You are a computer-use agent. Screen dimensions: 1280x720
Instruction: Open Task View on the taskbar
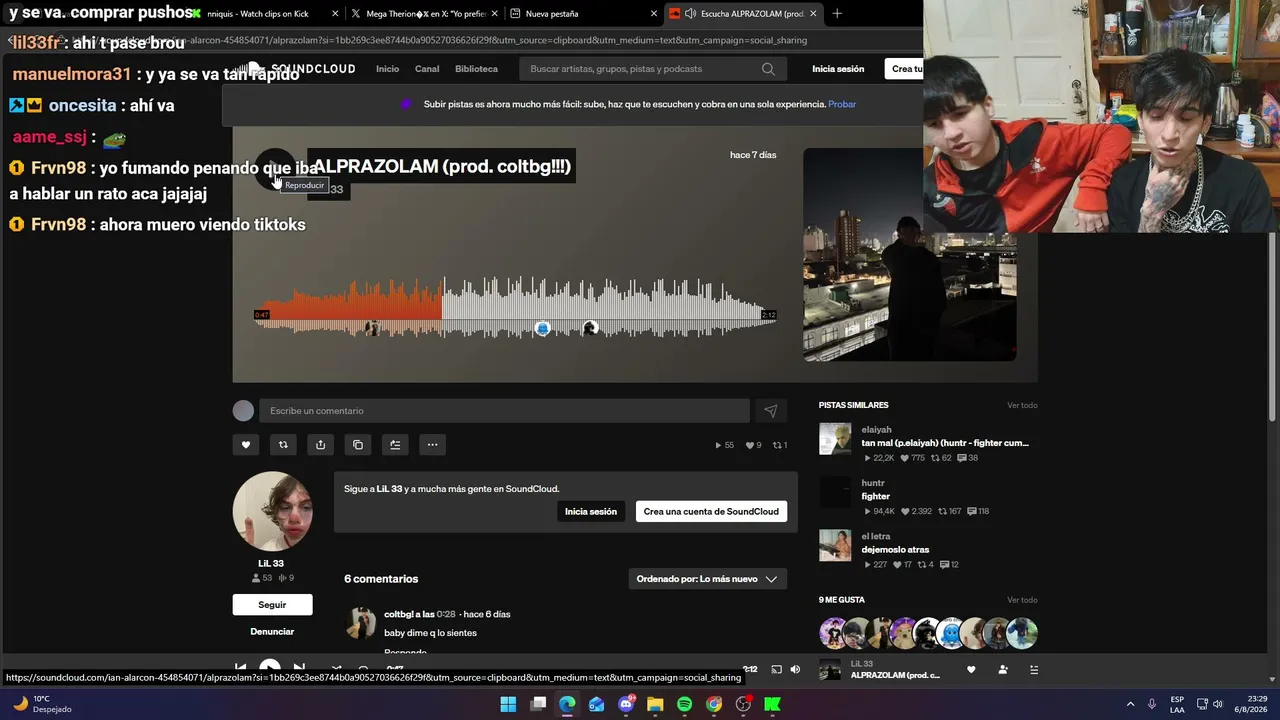pyautogui.click(x=538, y=704)
